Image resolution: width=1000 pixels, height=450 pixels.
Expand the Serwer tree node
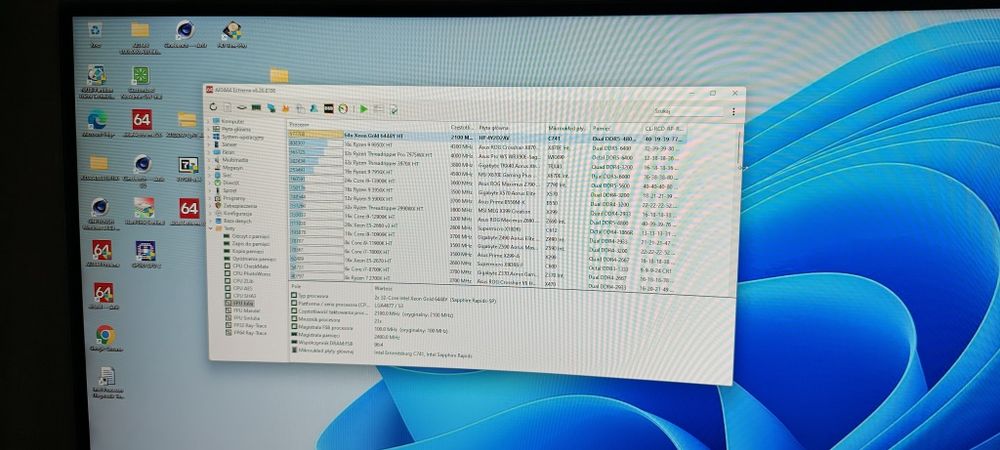209,144
